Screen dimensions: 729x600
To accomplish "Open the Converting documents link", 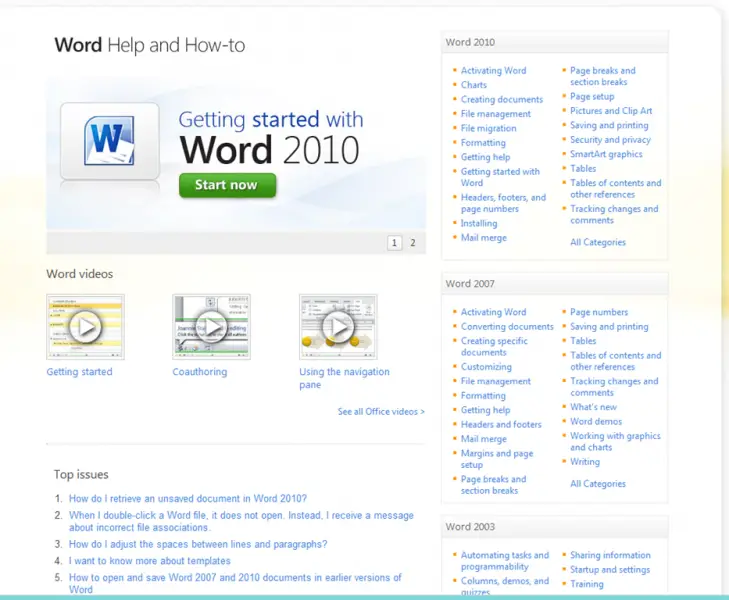I will point(507,327).
